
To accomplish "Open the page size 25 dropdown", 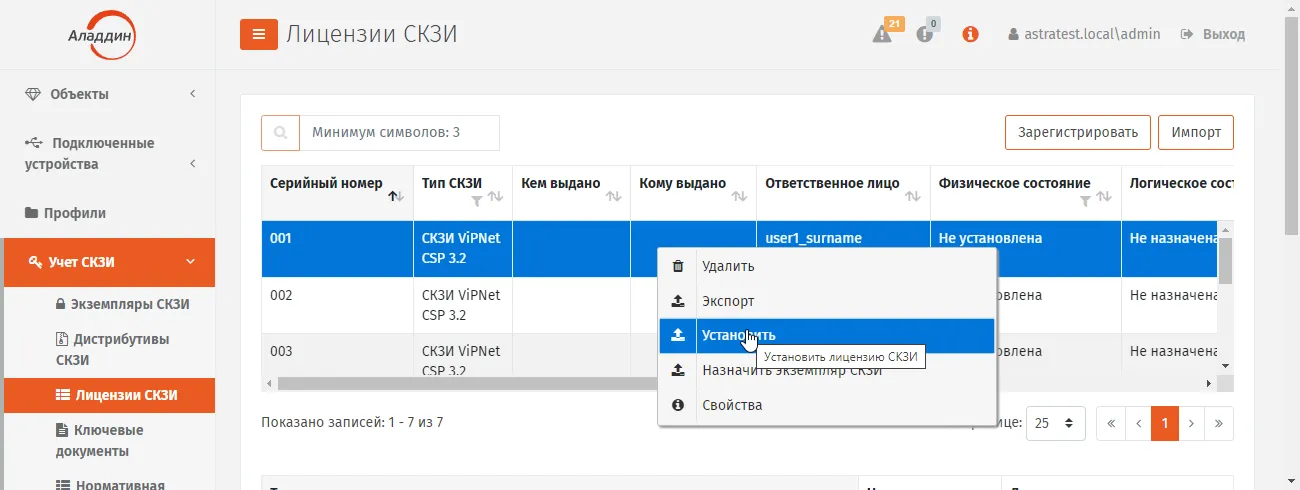I will (x=1056, y=423).
